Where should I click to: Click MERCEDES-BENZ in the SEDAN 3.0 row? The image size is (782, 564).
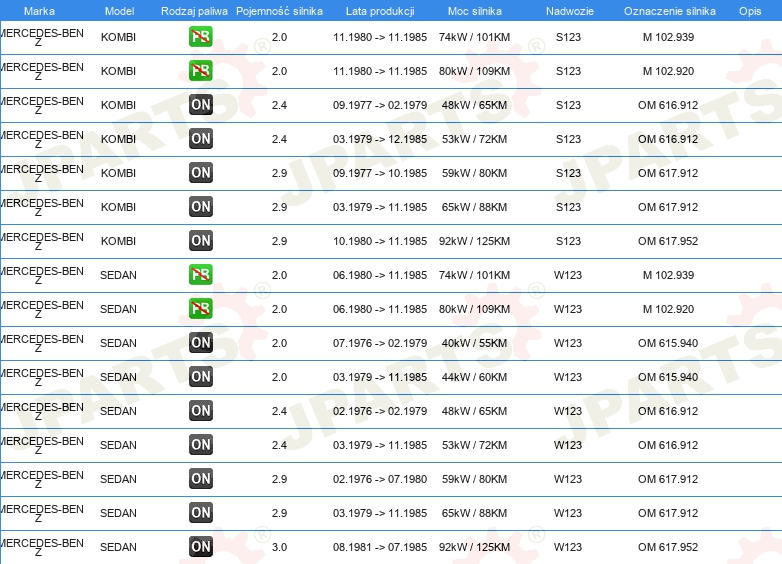click(42, 547)
